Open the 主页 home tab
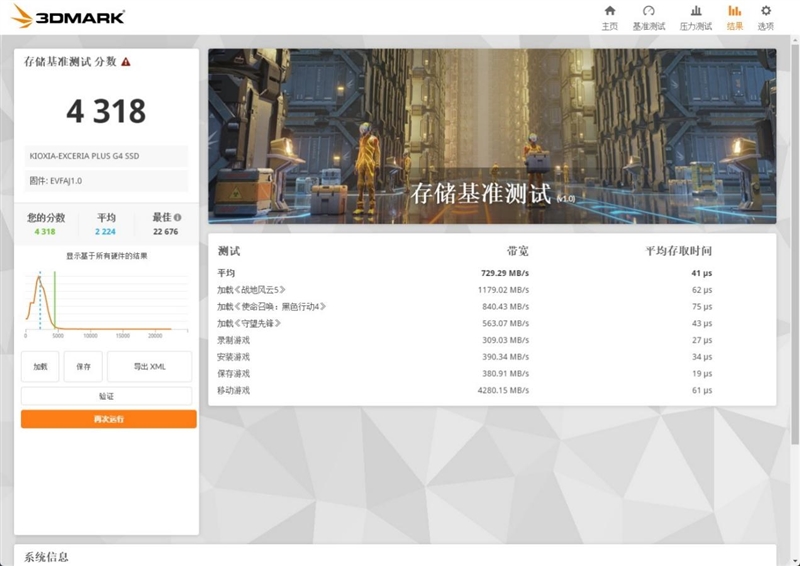 tap(610, 18)
